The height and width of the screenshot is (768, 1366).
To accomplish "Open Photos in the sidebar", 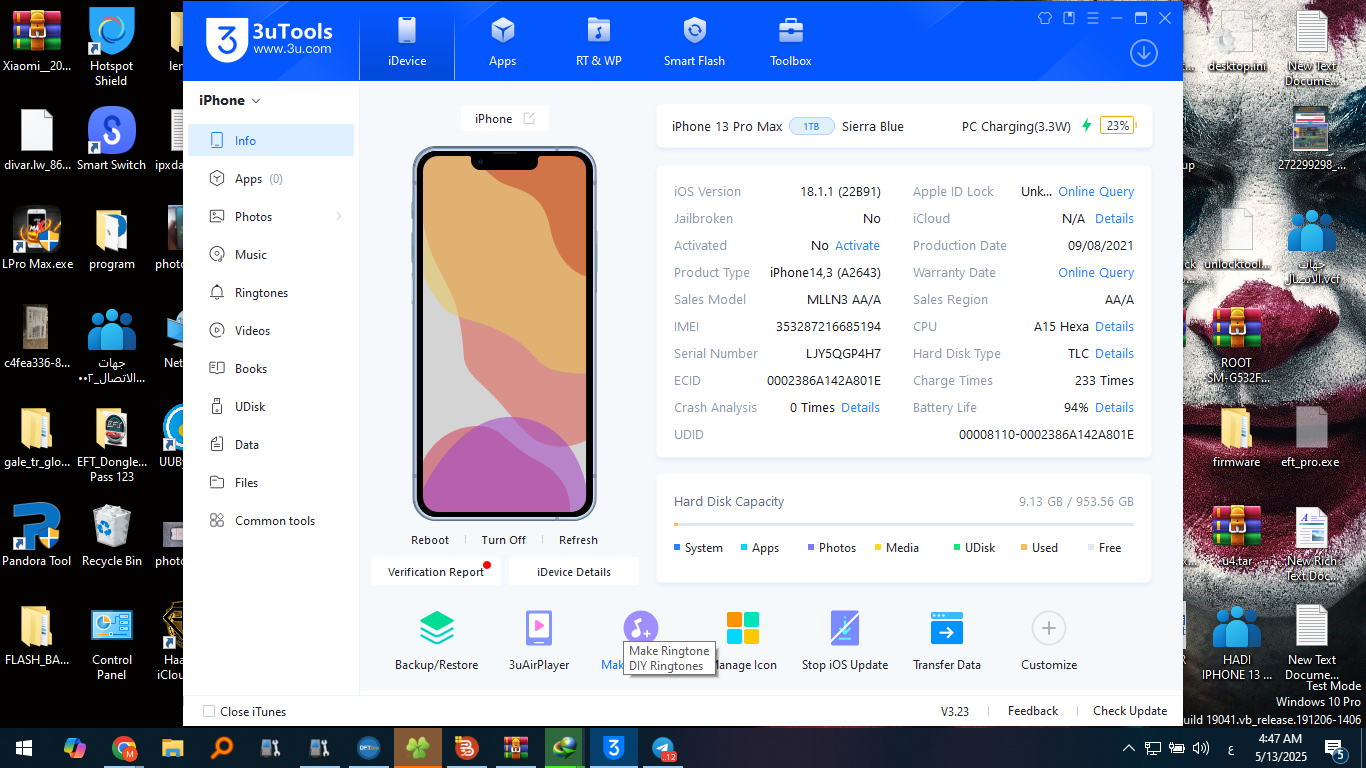I will point(271,216).
